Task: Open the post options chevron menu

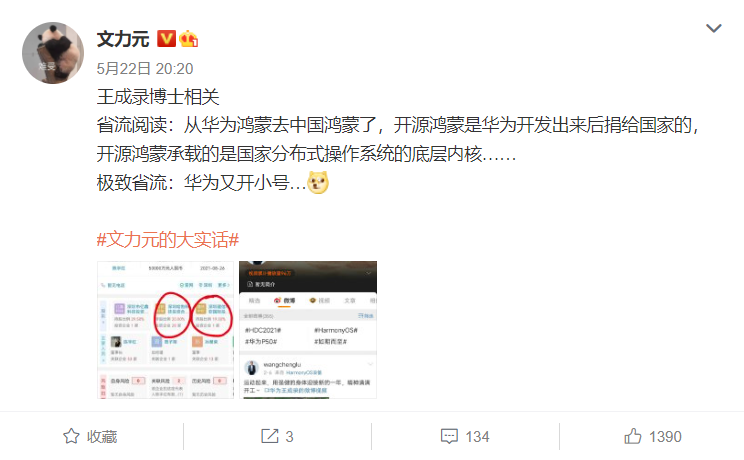Action: (713, 28)
